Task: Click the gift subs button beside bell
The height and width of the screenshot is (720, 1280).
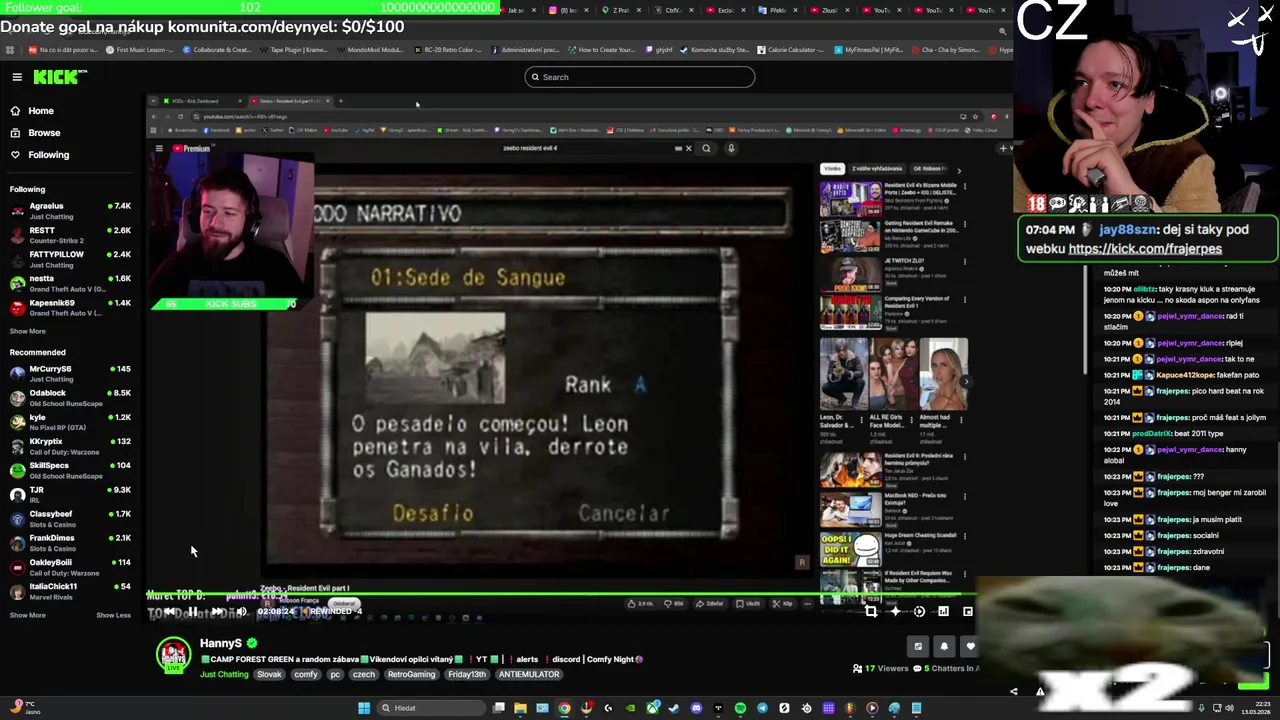Action: (918, 646)
